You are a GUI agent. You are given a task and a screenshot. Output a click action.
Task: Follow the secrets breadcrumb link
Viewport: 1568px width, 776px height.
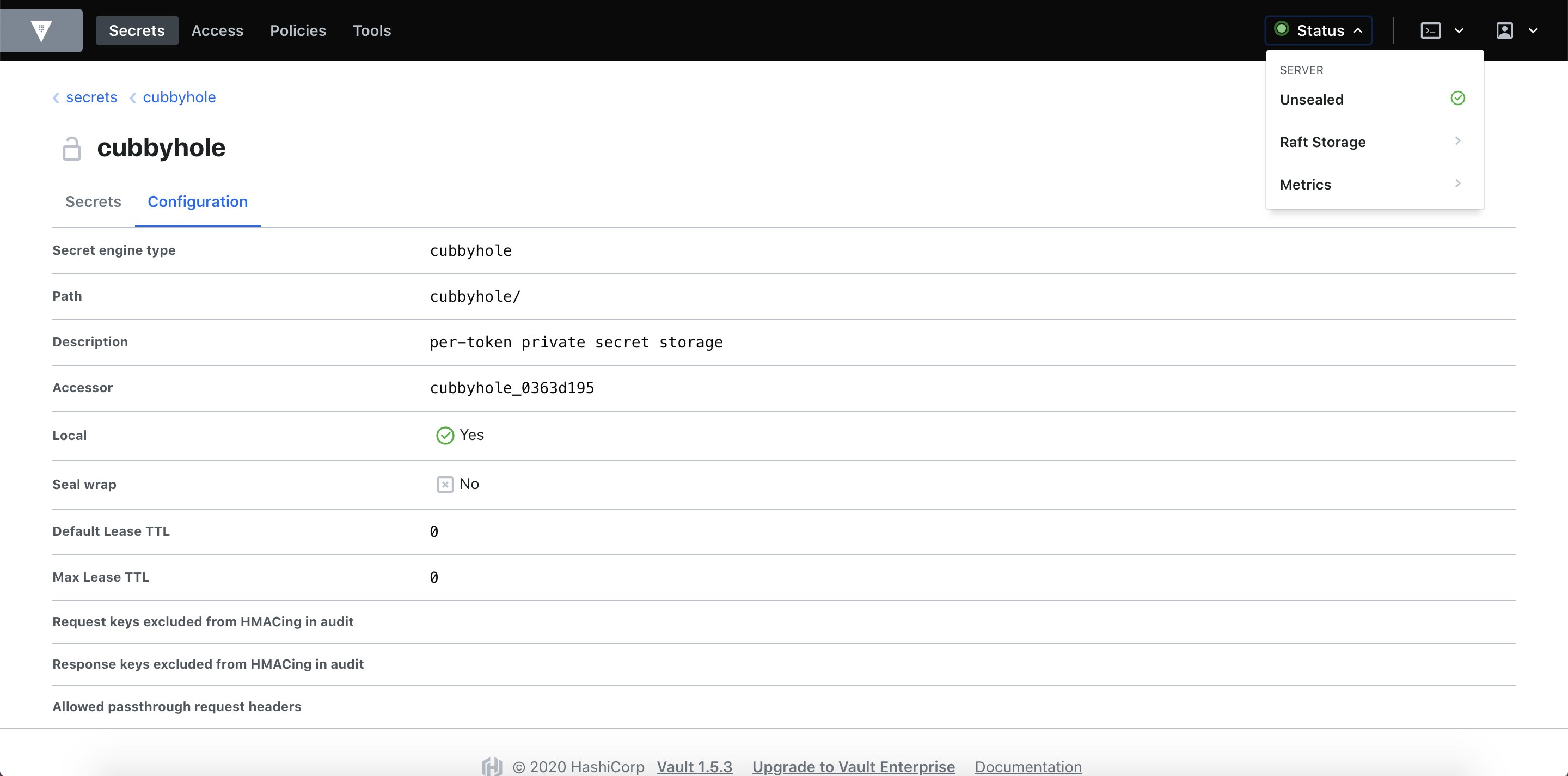[91, 97]
